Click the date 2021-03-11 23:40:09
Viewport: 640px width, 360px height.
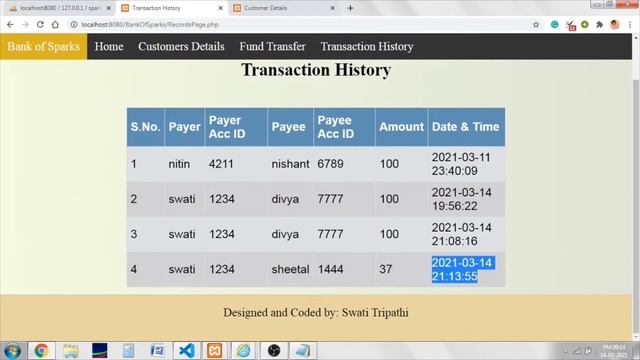point(461,164)
